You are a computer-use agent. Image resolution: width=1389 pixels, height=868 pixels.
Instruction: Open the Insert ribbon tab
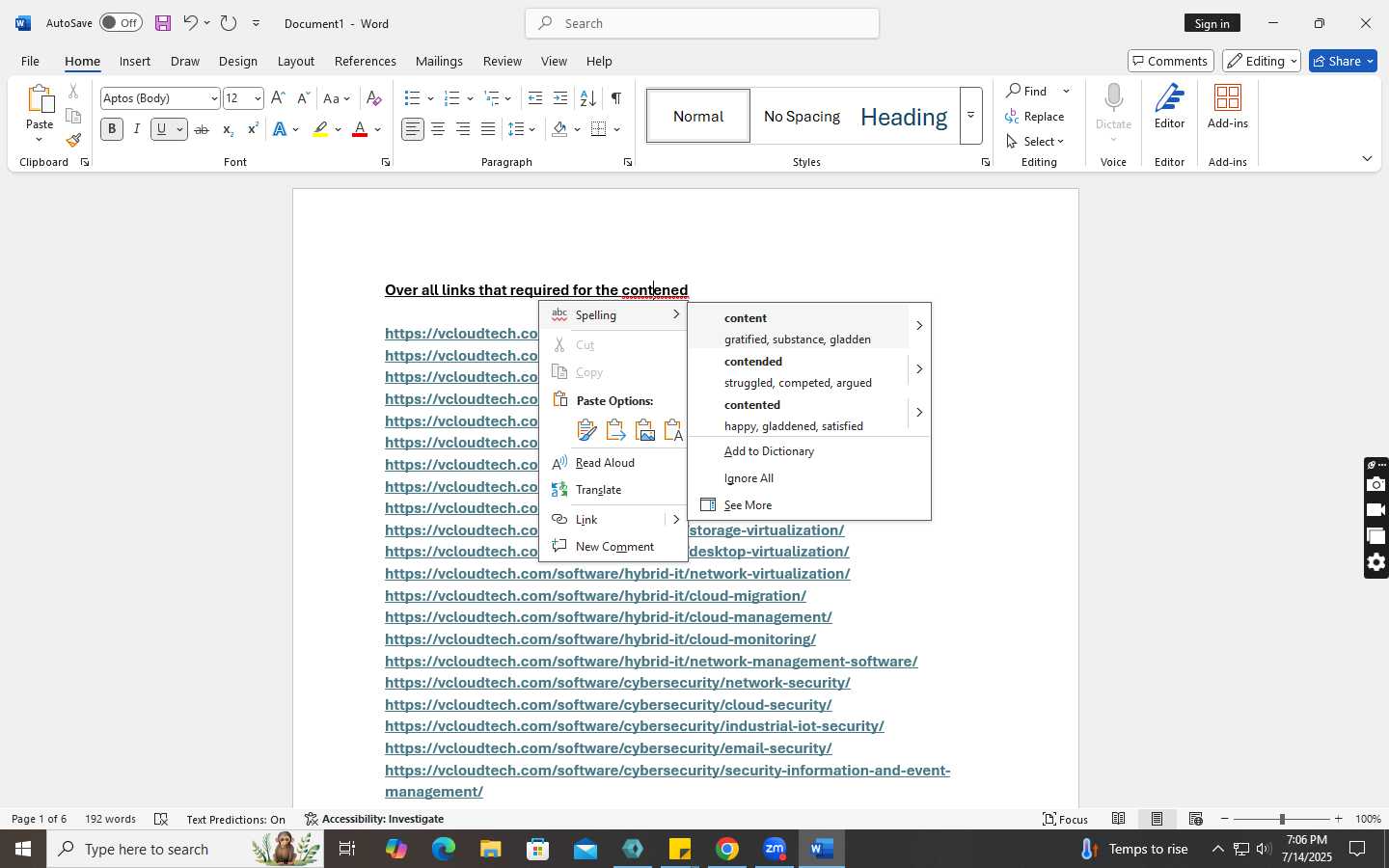(135, 61)
